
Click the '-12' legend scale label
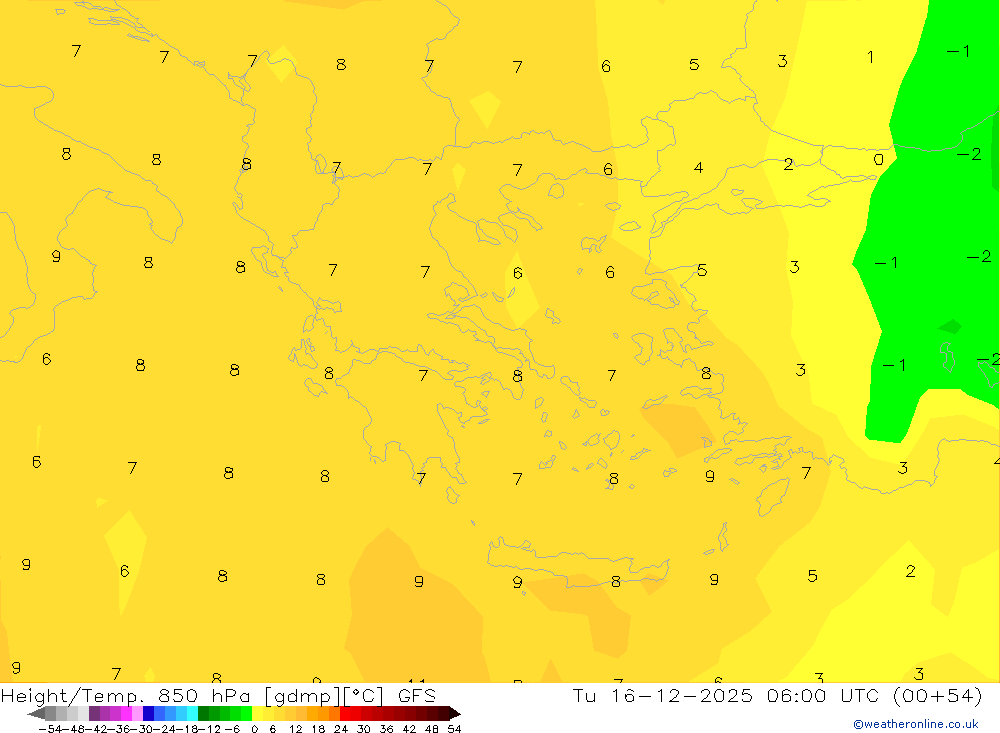pyautogui.click(x=209, y=729)
